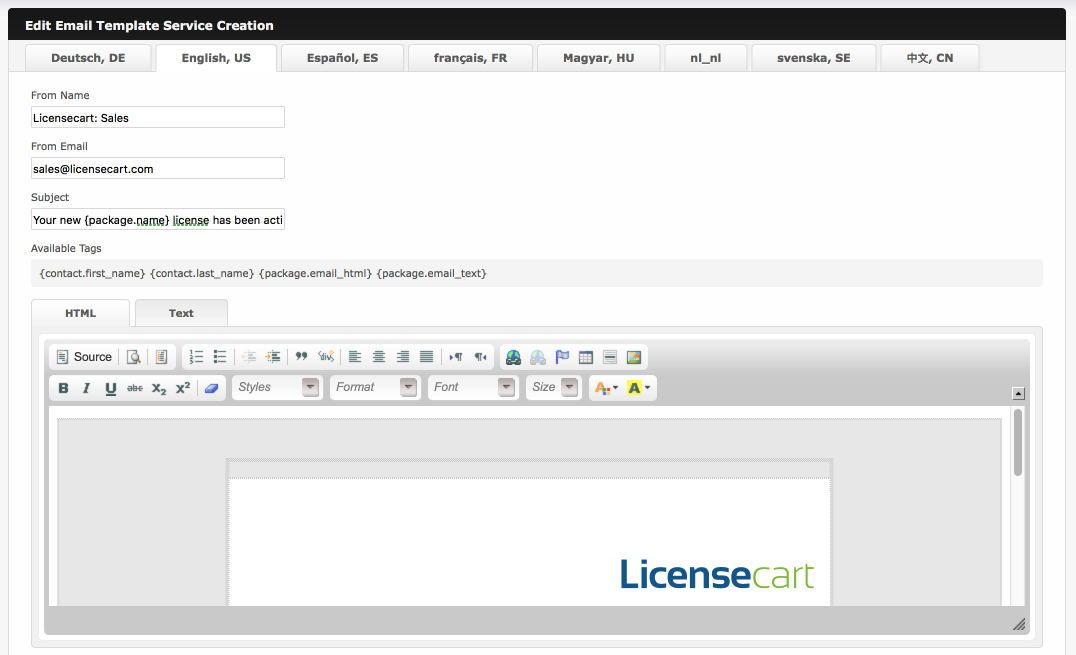The height and width of the screenshot is (655, 1076).
Task: Click the {package.email_html} tag text
Action: (316, 273)
